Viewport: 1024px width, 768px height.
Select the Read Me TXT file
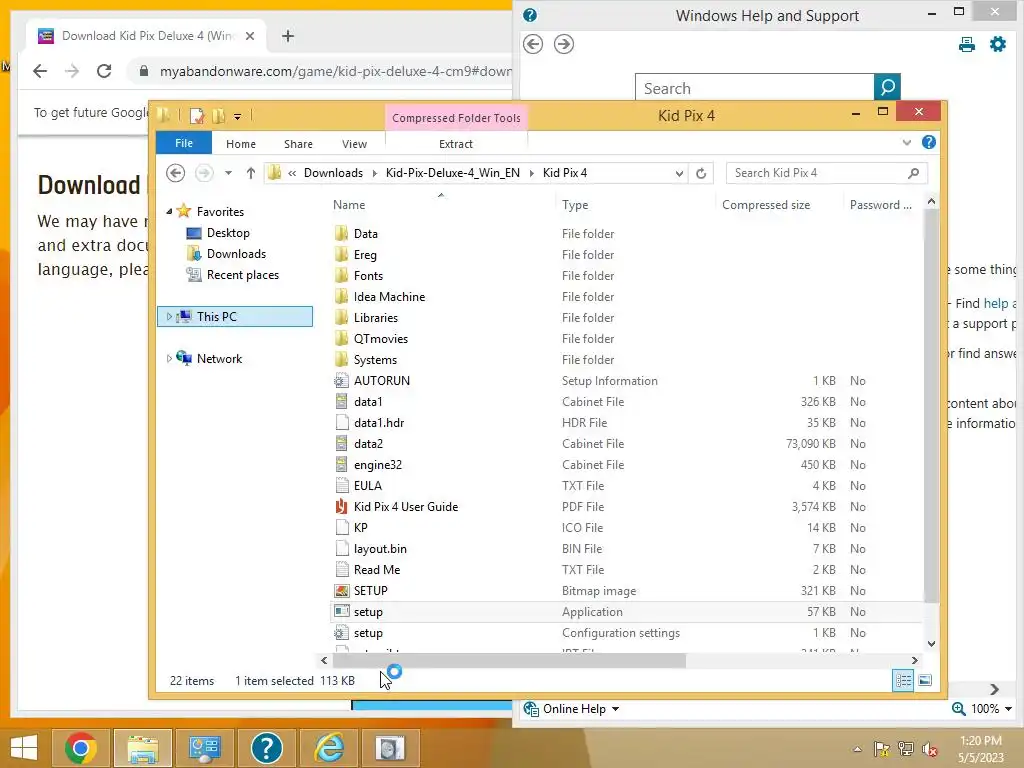point(377,570)
